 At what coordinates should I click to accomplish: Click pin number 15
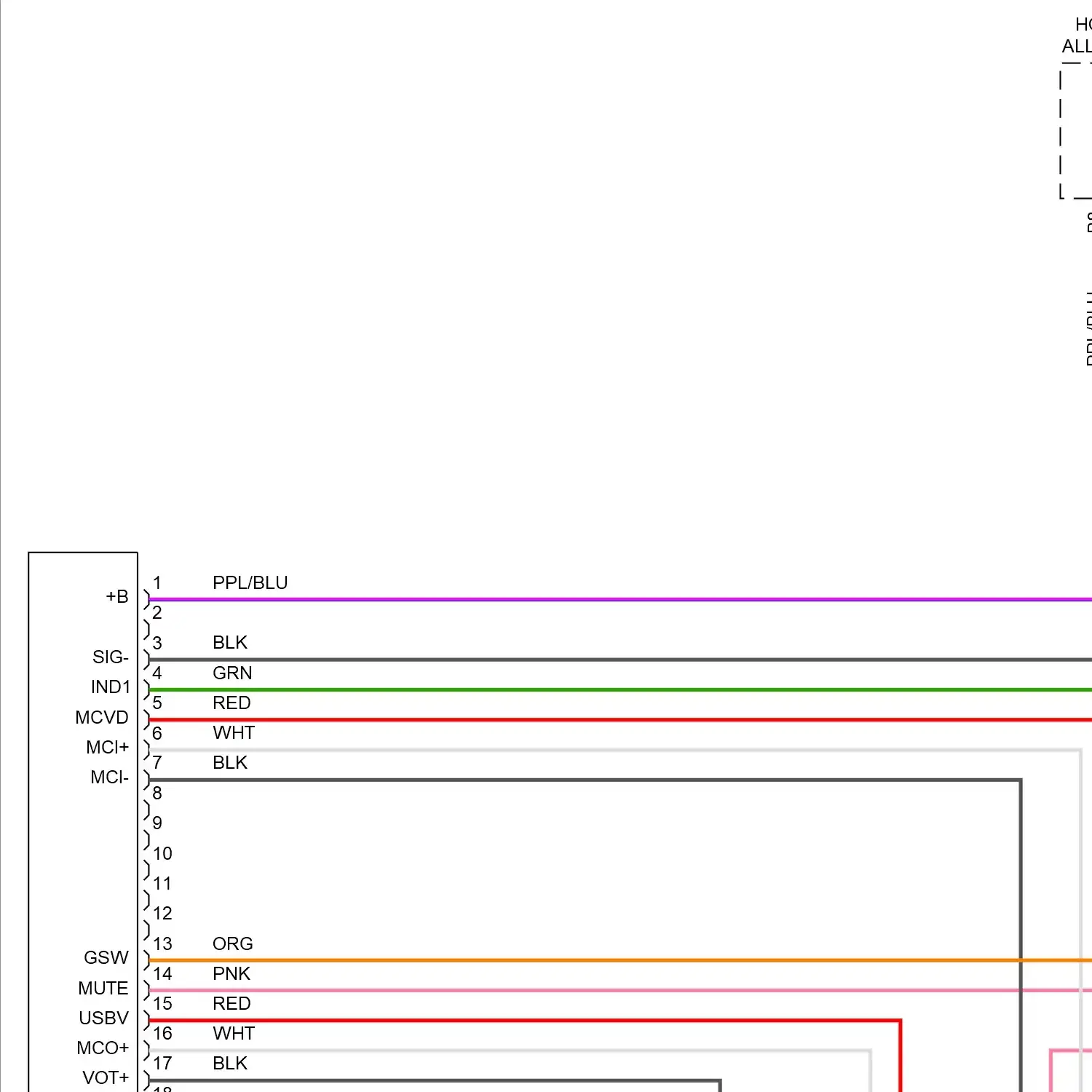[x=162, y=1004]
